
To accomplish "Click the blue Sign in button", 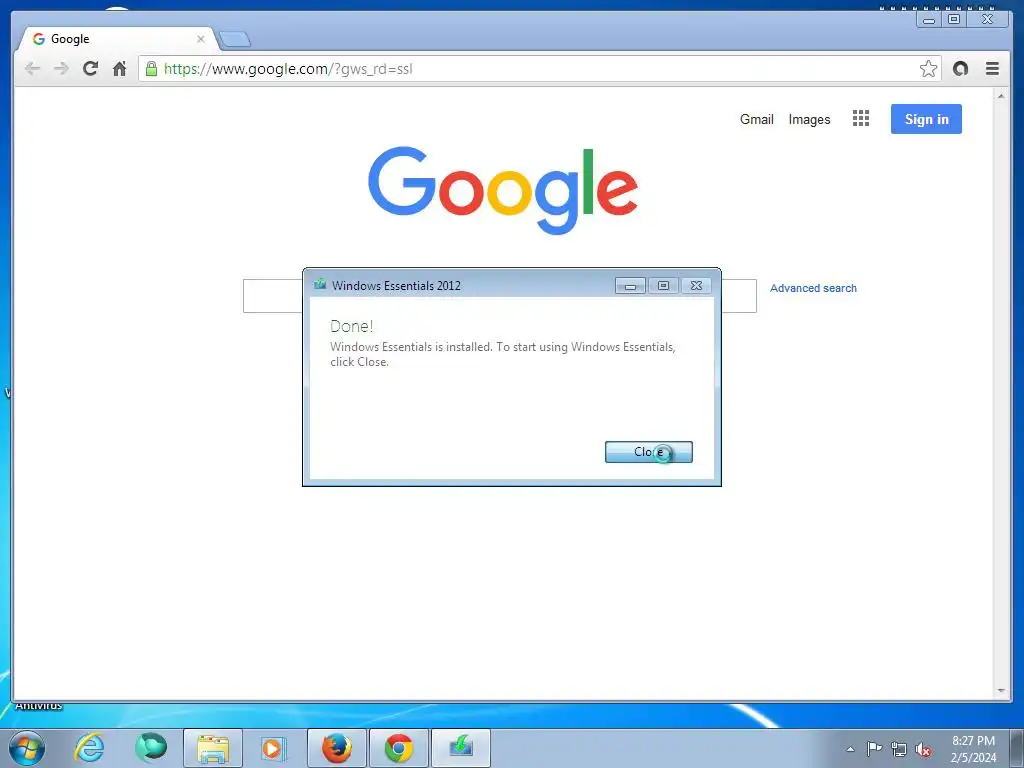I will (926, 119).
